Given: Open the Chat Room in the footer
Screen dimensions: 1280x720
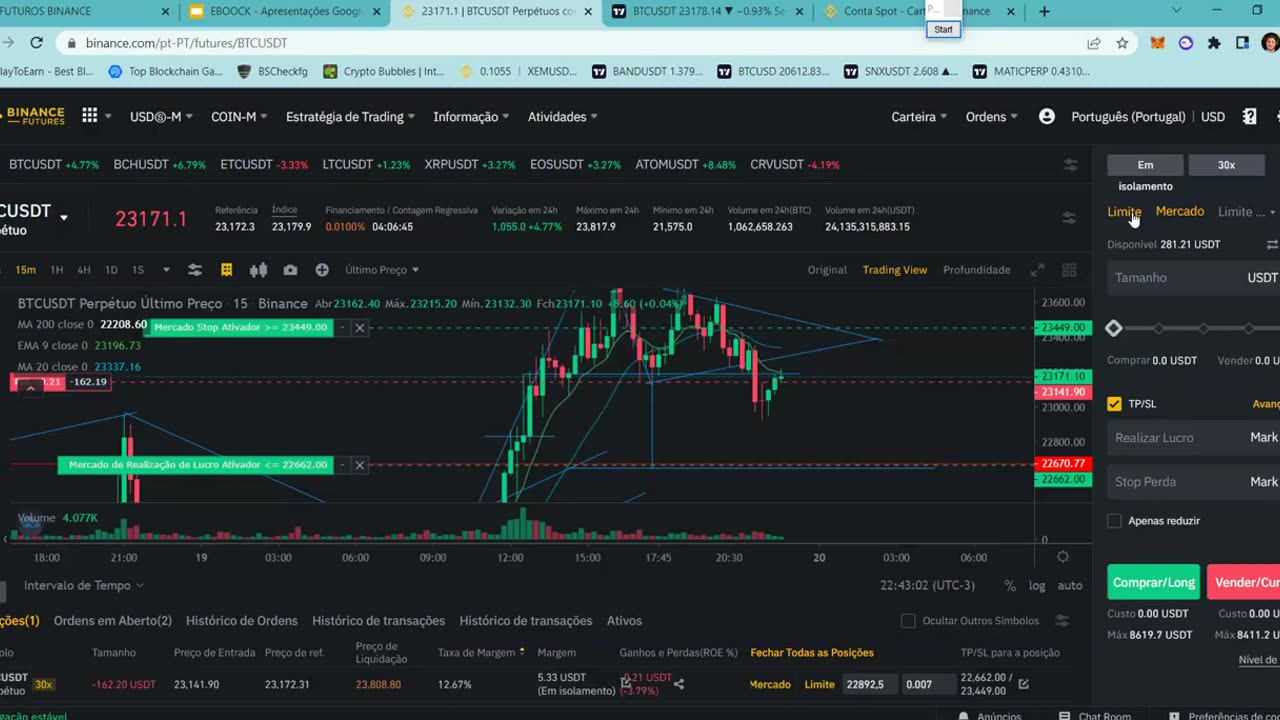Looking at the screenshot, I should click(1095, 715).
